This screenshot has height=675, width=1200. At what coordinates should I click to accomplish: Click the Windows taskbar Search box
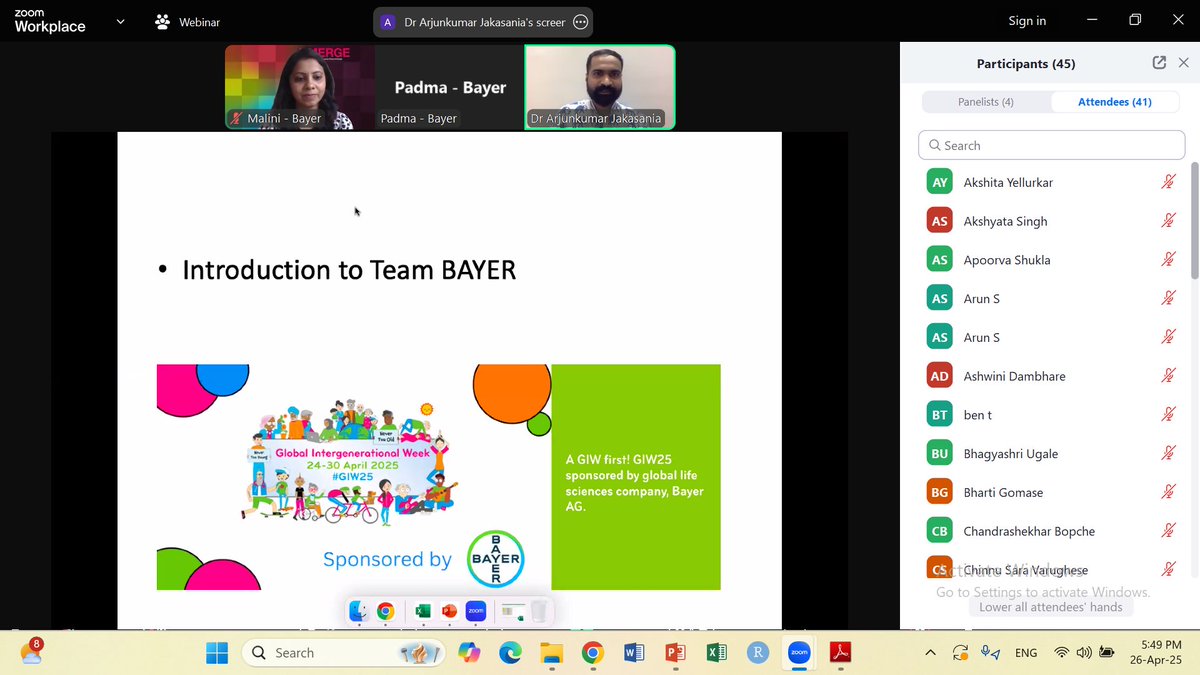coord(343,653)
